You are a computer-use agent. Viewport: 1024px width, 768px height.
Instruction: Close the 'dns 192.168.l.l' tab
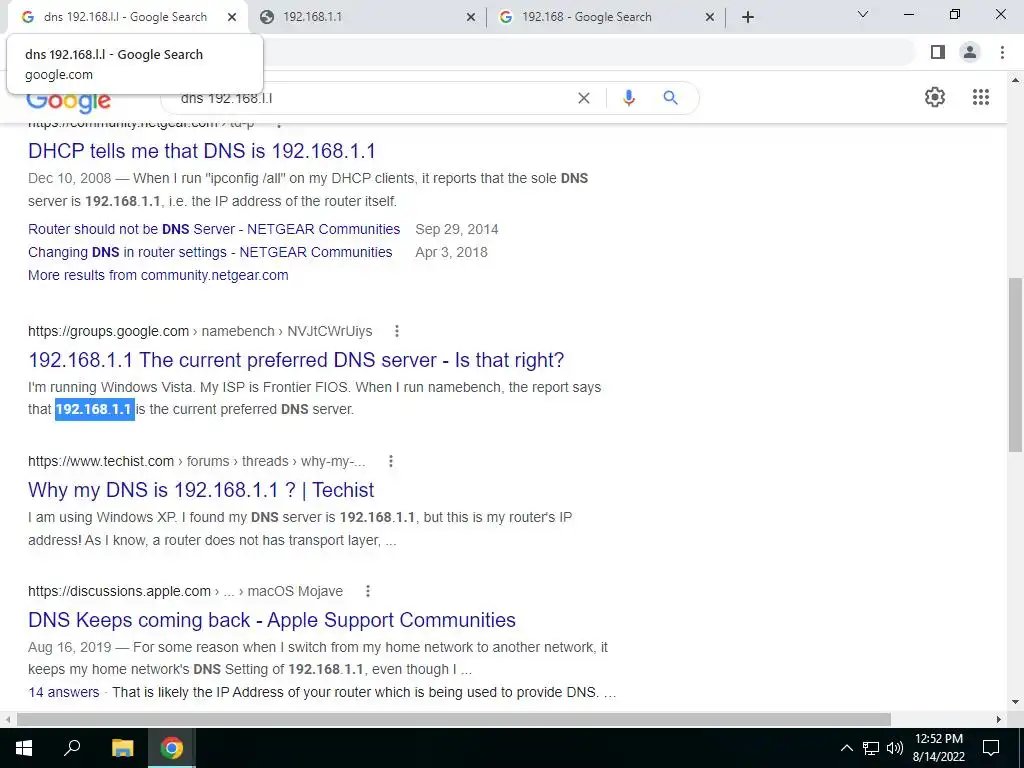coord(232,18)
